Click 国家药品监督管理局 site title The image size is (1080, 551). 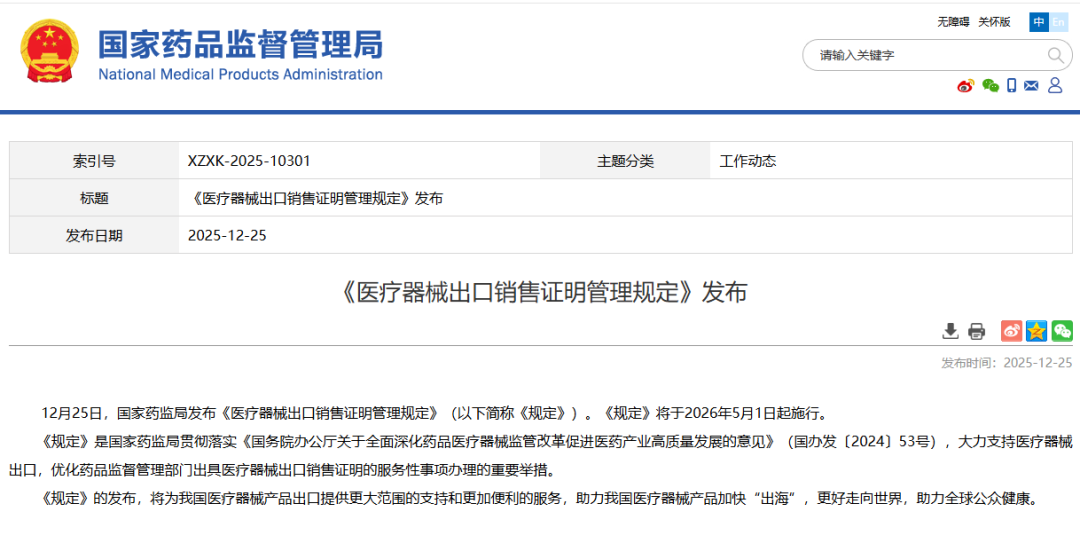click(x=240, y=45)
